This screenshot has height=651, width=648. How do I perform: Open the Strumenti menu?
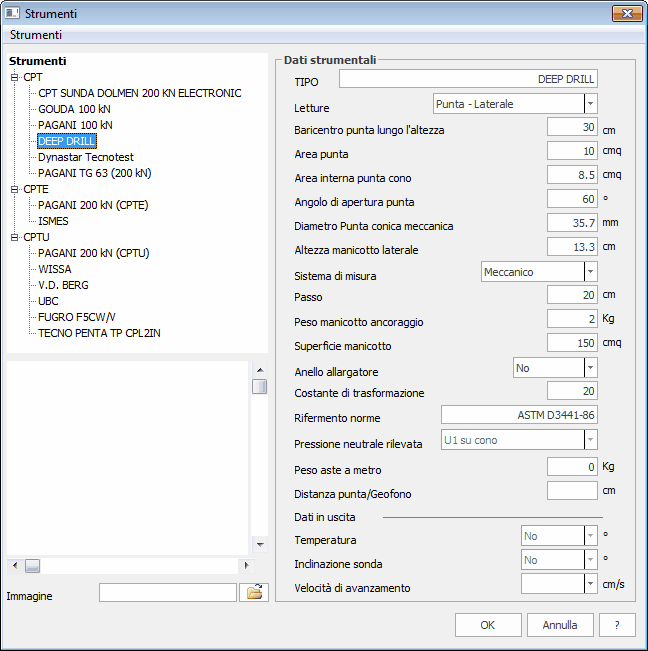click(36, 35)
